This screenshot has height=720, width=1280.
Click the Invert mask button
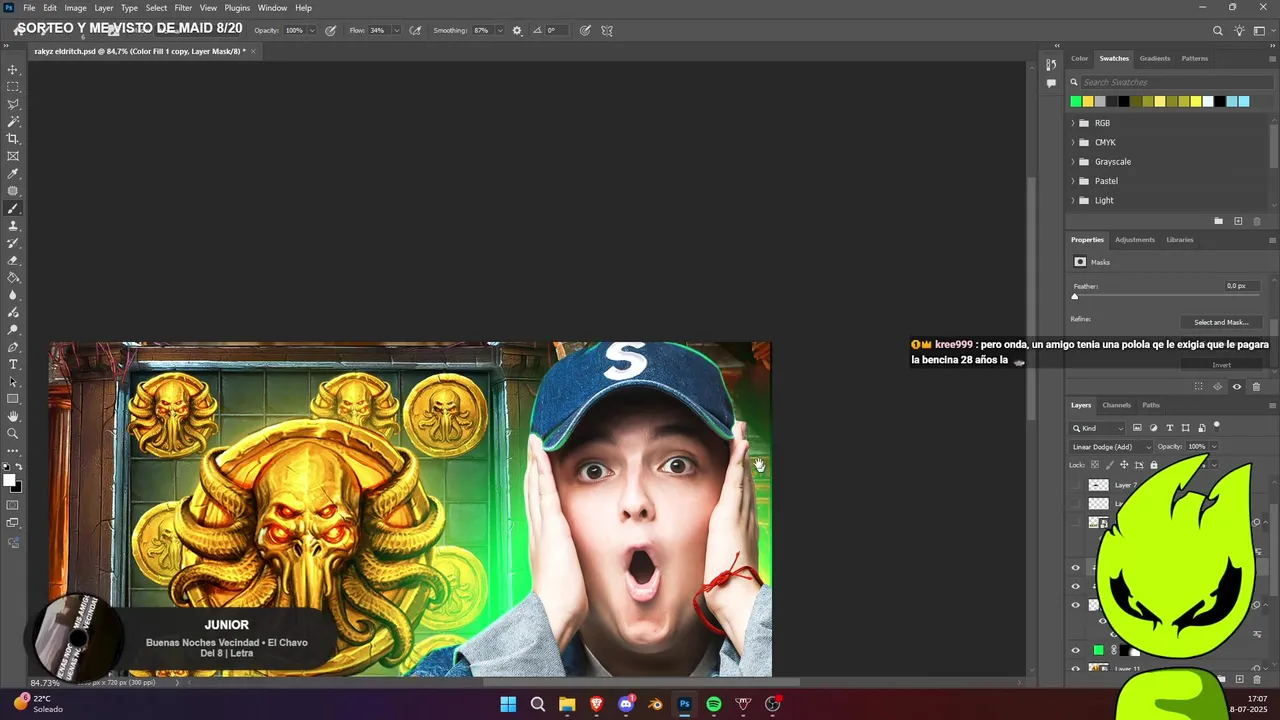click(1221, 365)
